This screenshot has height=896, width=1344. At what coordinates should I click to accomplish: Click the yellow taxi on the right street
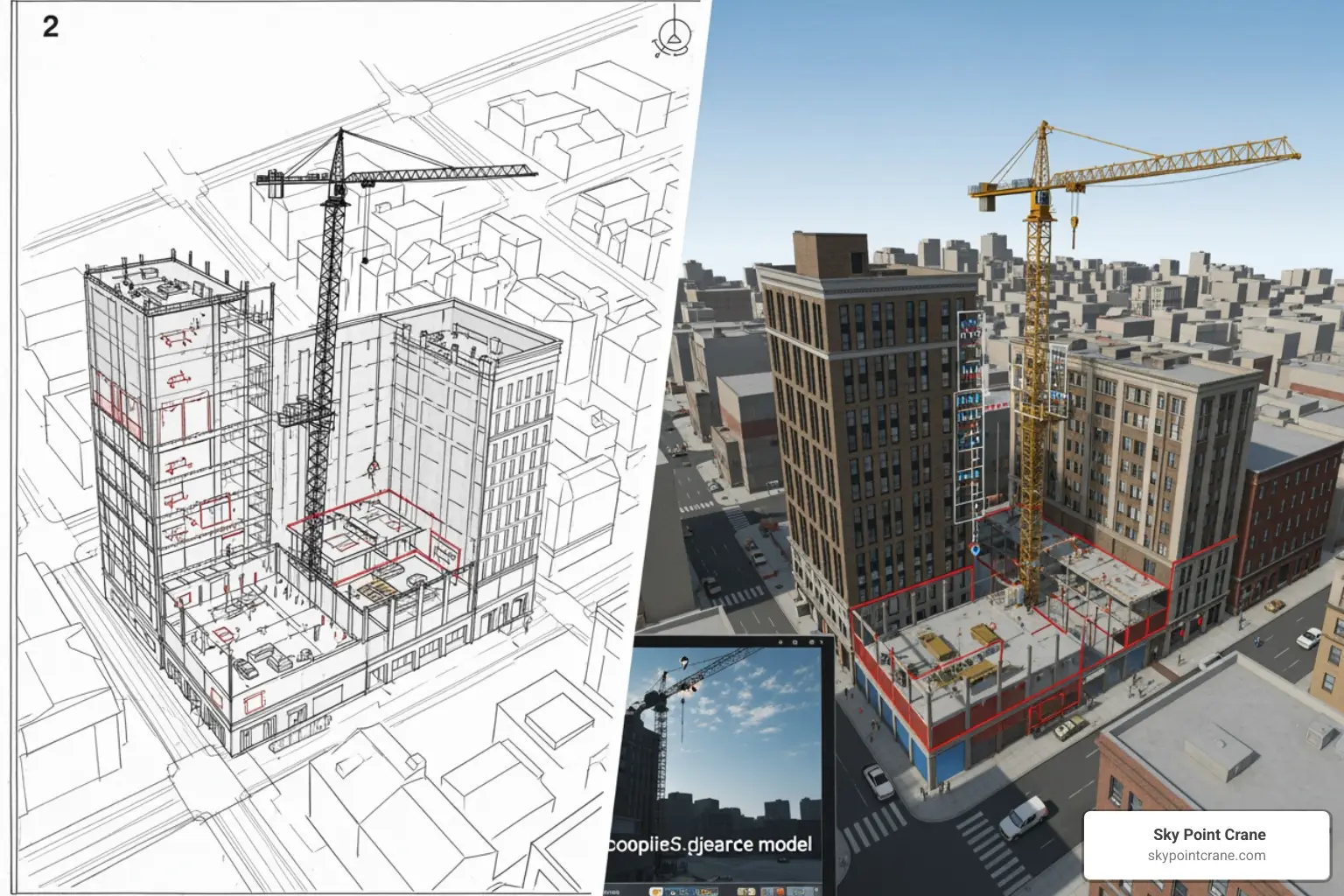1274,605
